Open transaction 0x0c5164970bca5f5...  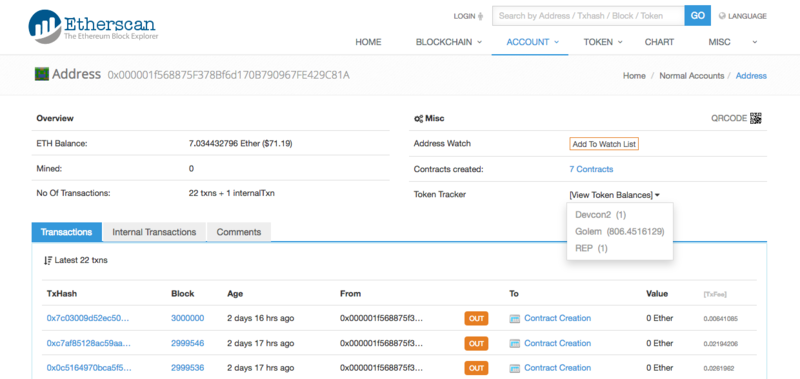pos(88,368)
